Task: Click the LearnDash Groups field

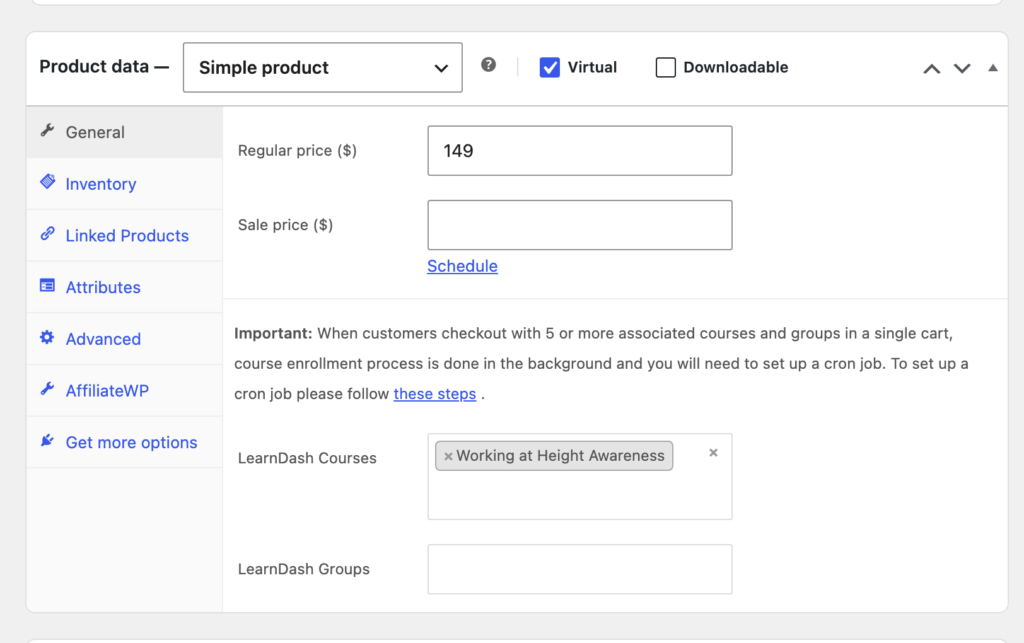Action: (580, 569)
